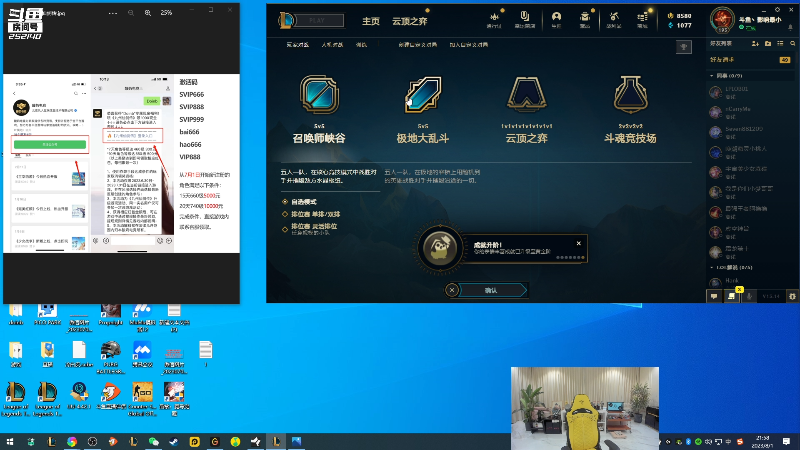Click the round X cancel button beside 确认
The width and height of the screenshot is (800, 450).
click(x=452, y=290)
